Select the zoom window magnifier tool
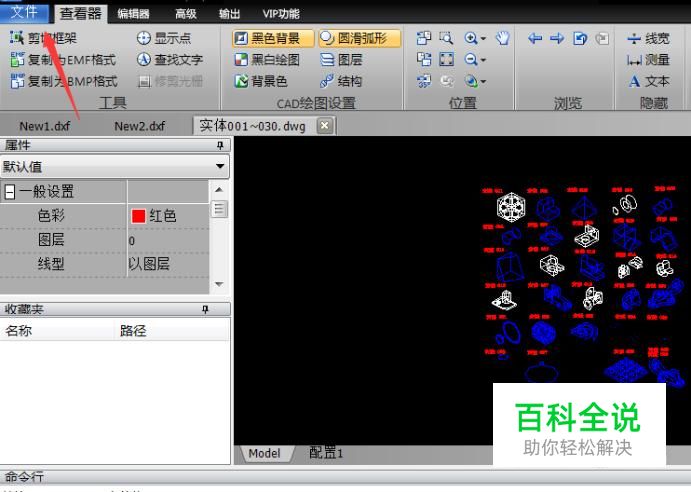 click(446, 38)
